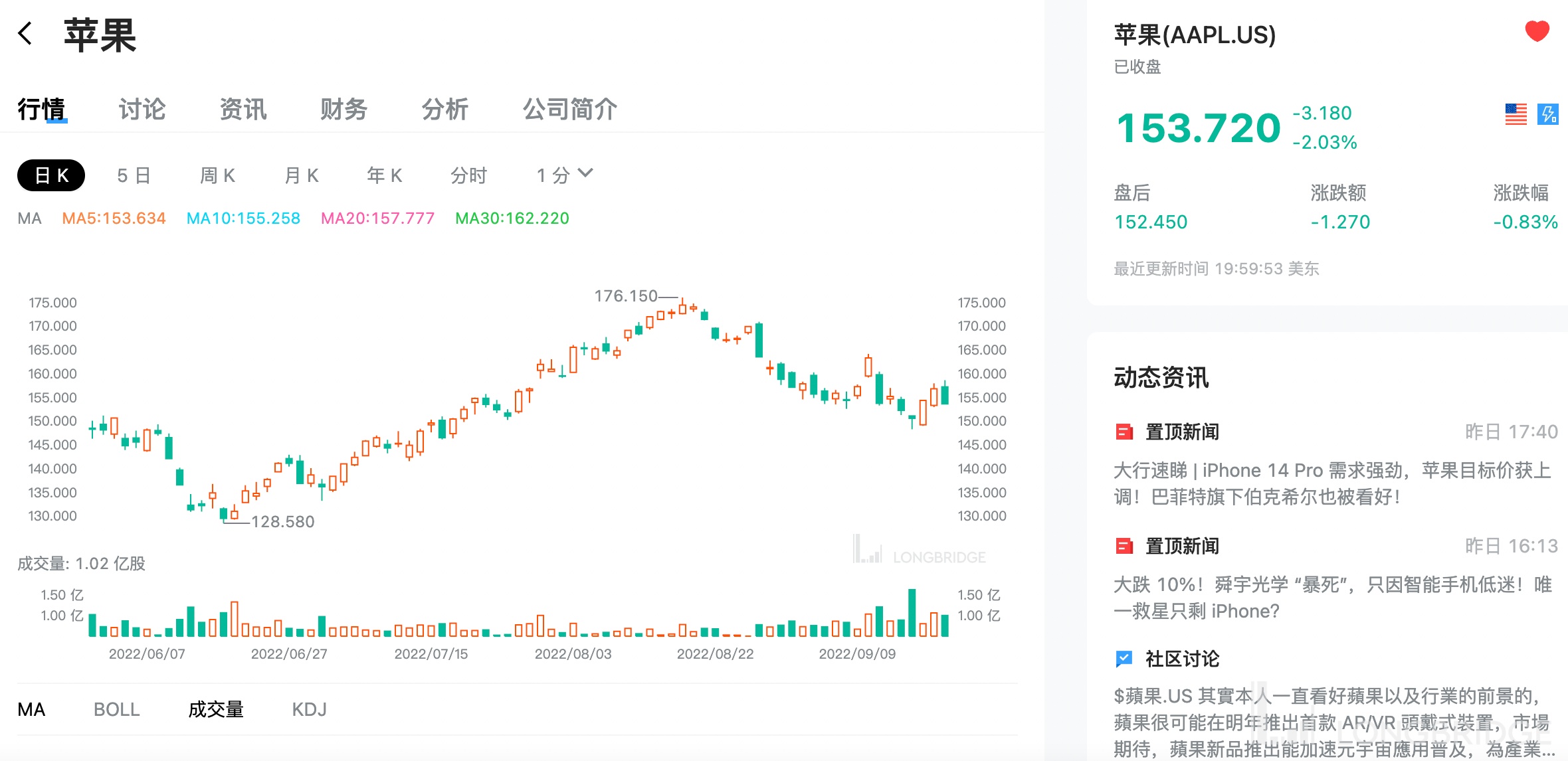Click the candlestick at the 176.150 peak
The height and width of the screenshot is (761, 1568).
coord(682,307)
